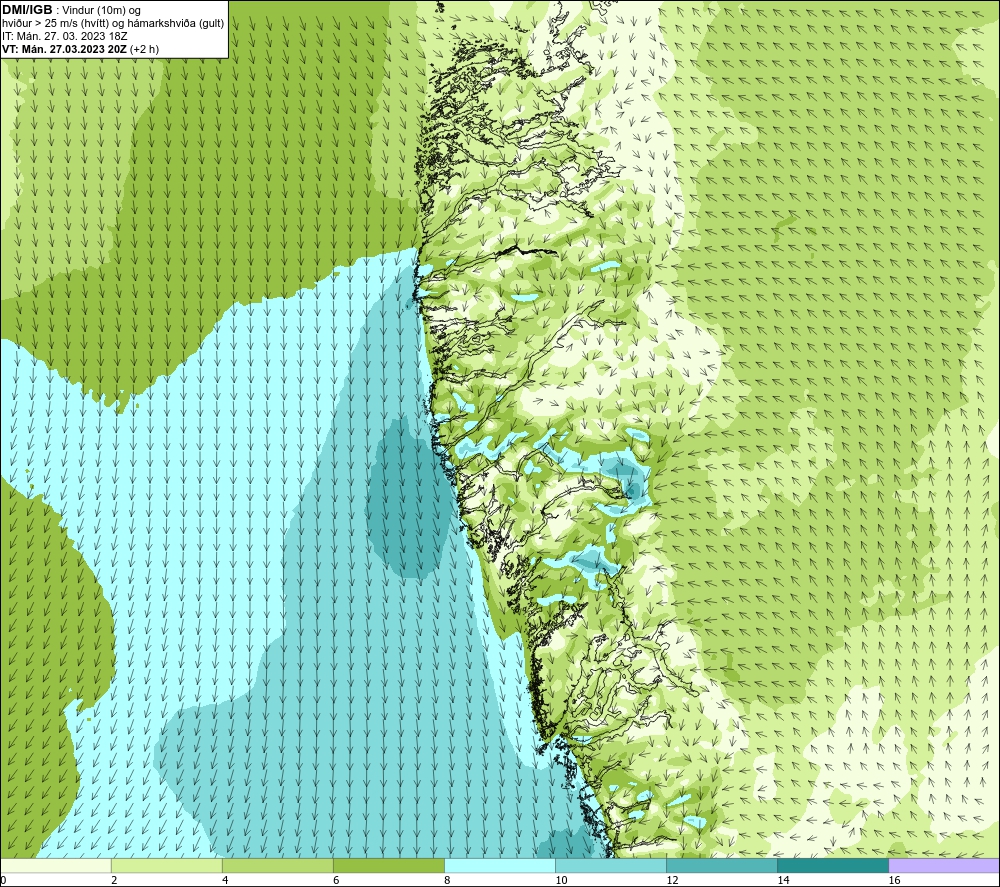The image size is (1000, 887).
Task: Click the legend scale label '2'
Action: 114,880
